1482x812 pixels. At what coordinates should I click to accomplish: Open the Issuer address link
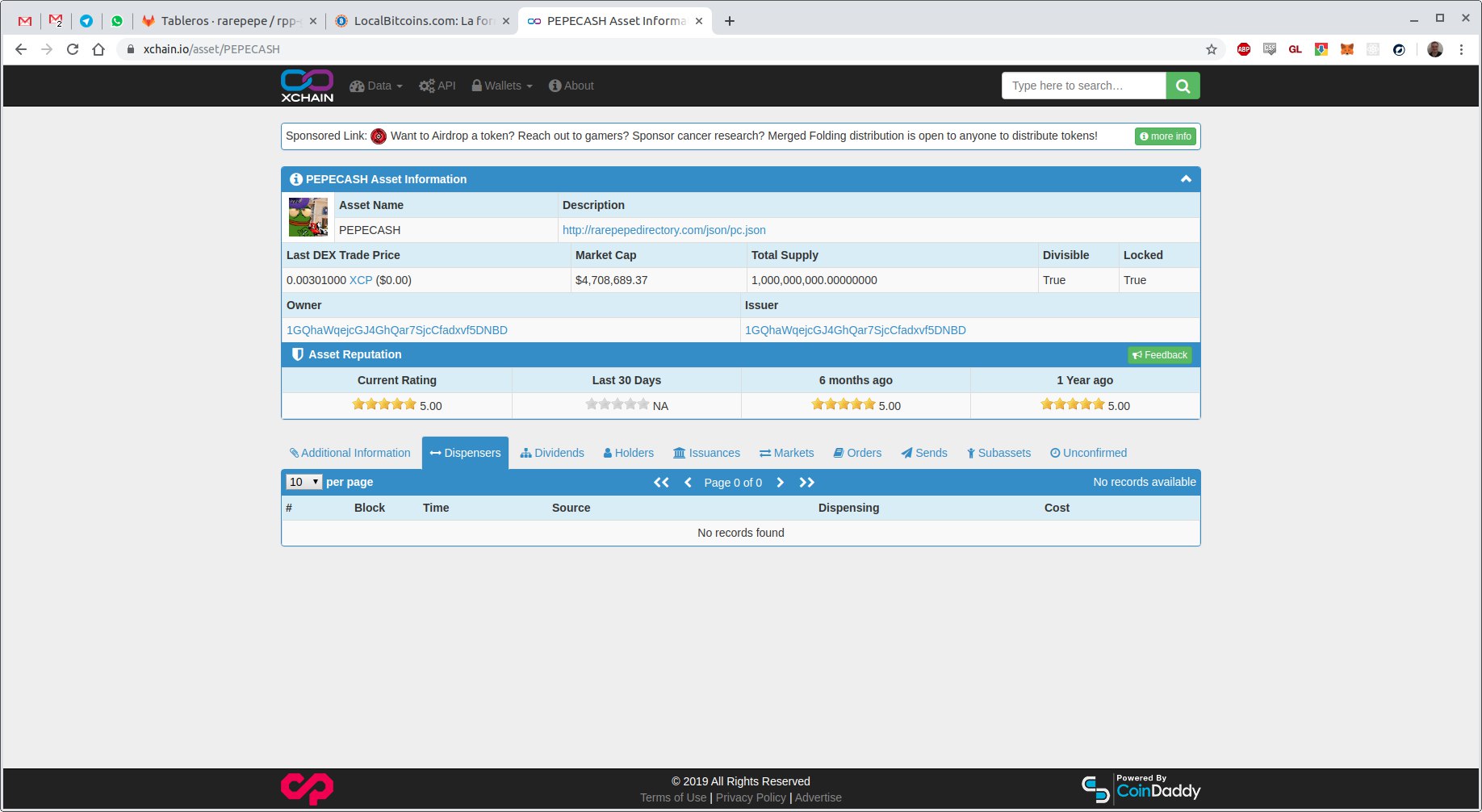tap(856, 330)
